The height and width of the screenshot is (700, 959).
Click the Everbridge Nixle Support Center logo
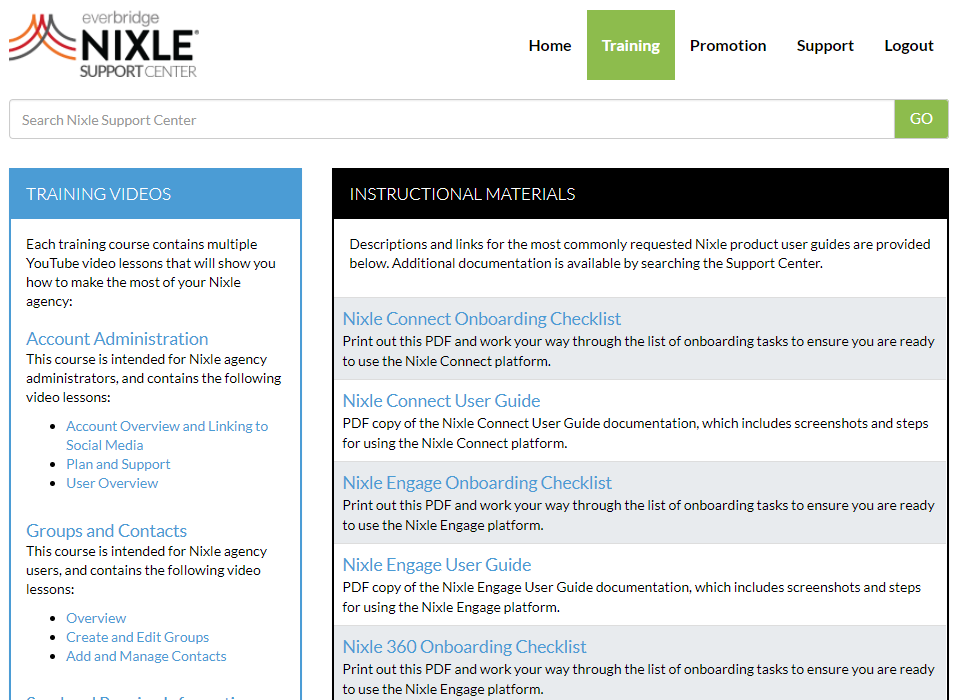(x=104, y=45)
